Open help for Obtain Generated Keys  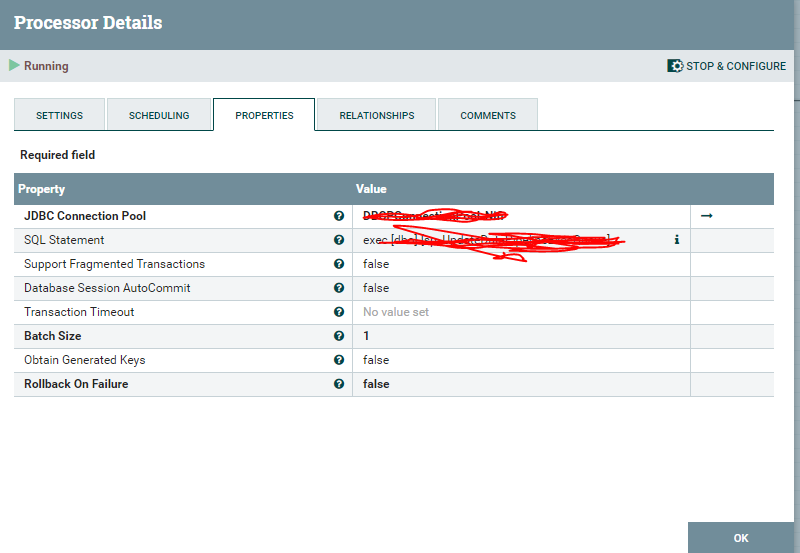point(339,360)
